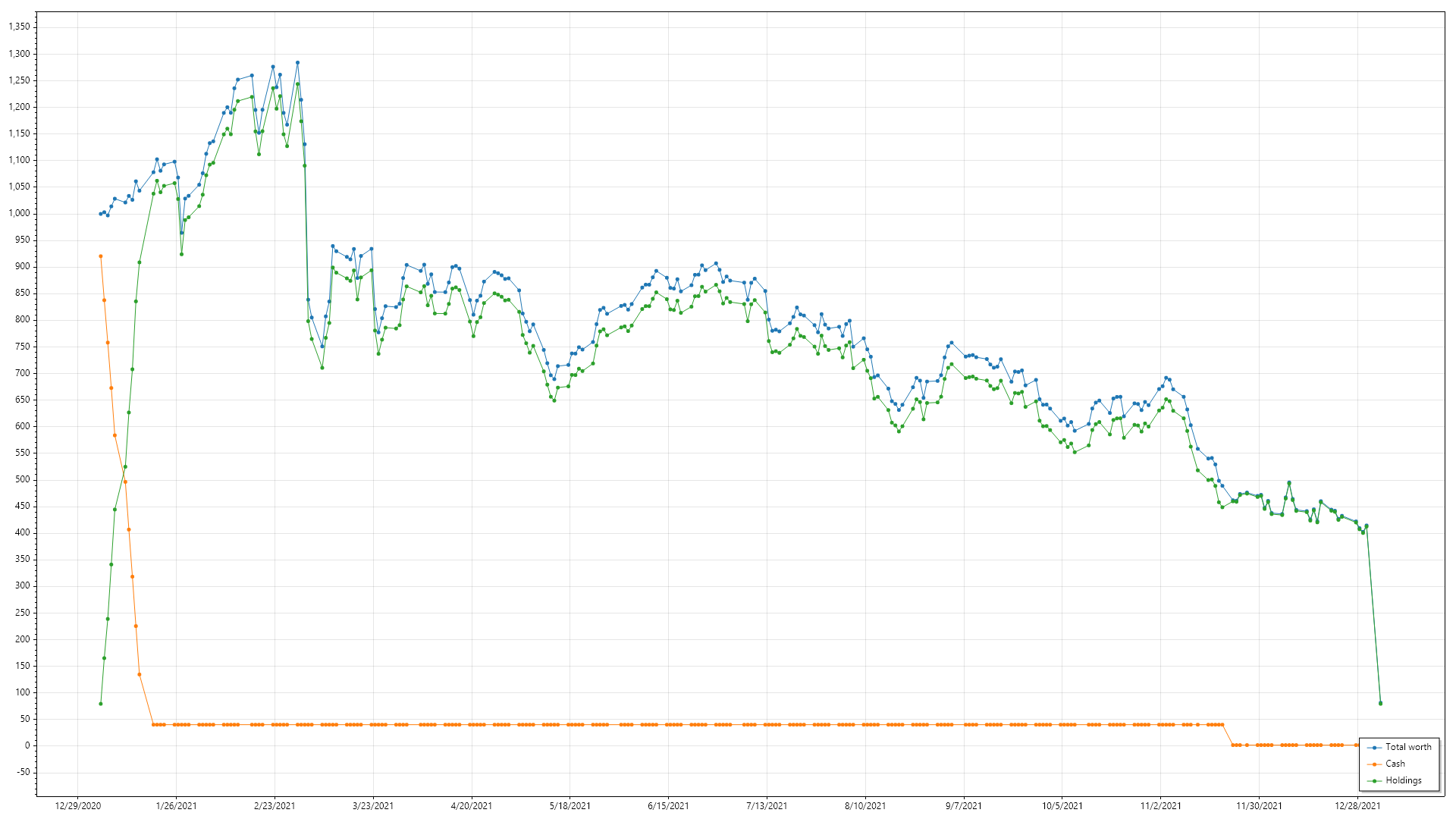Click the Holdings legend entry
The image size is (1456, 819).
(1395, 780)
